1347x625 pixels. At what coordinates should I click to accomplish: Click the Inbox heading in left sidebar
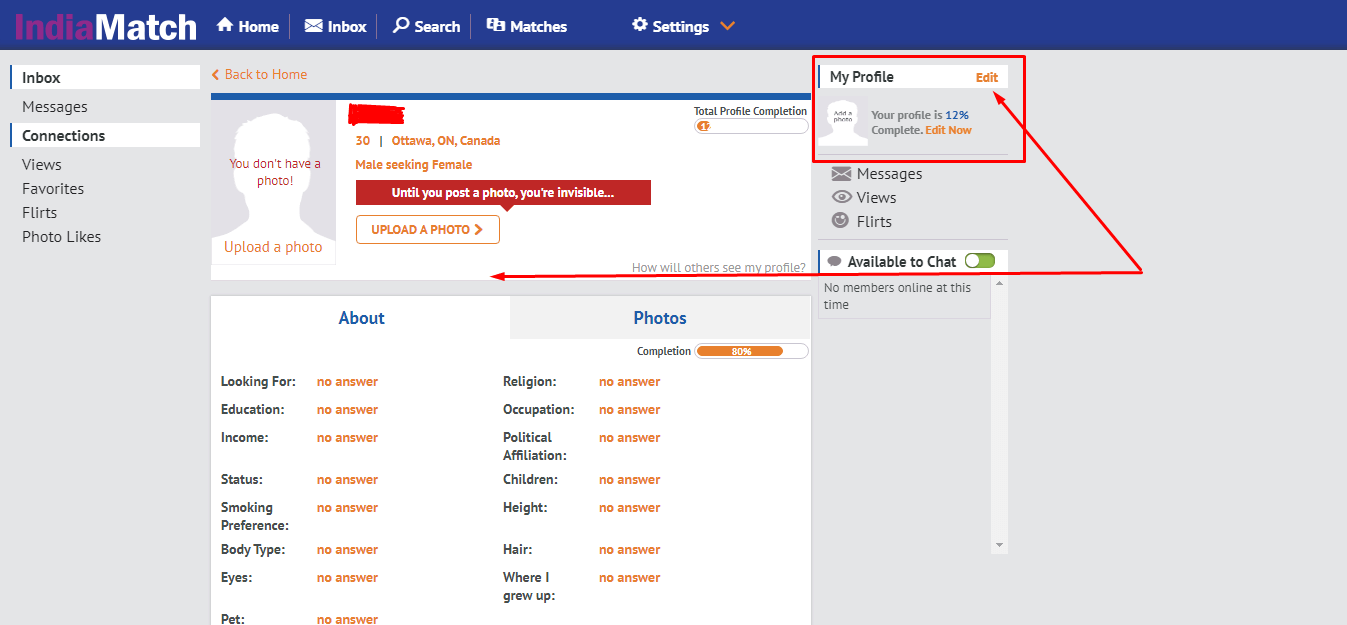click(x=105, y=77)
